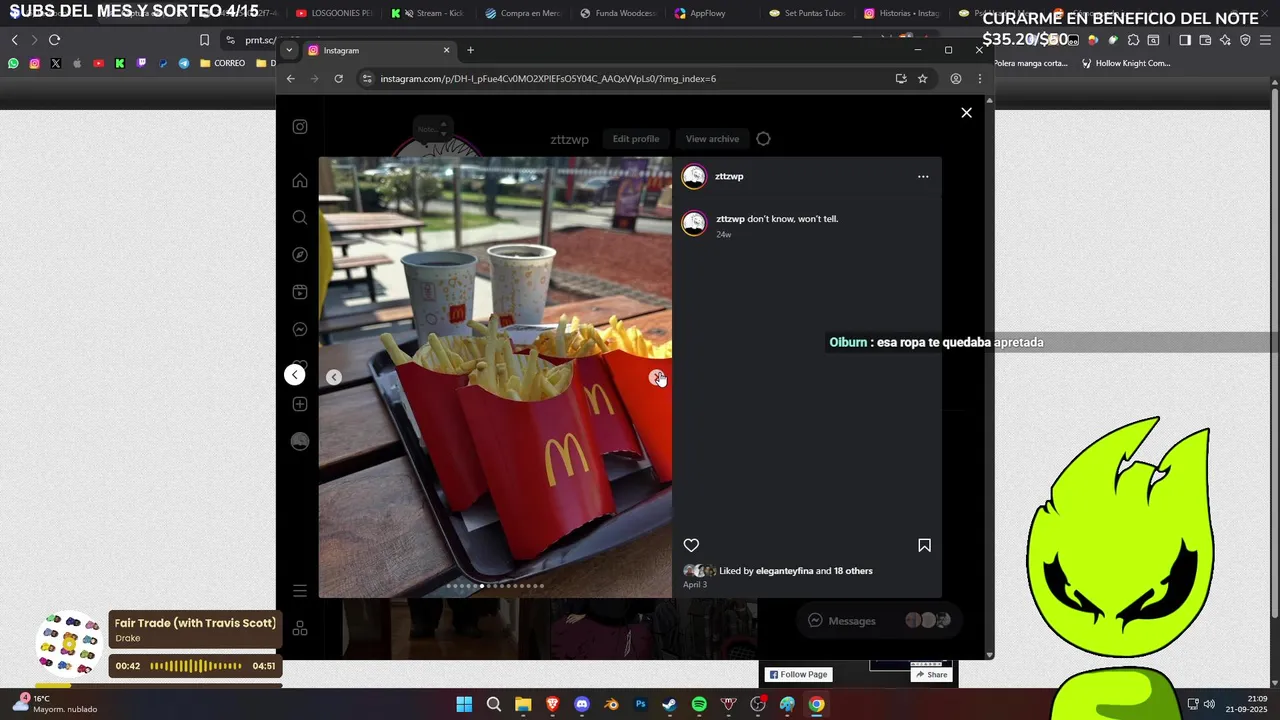Open Photoshop from the taskbar
The width and height of the screenshot is (1280, 720).
(641, 704)
